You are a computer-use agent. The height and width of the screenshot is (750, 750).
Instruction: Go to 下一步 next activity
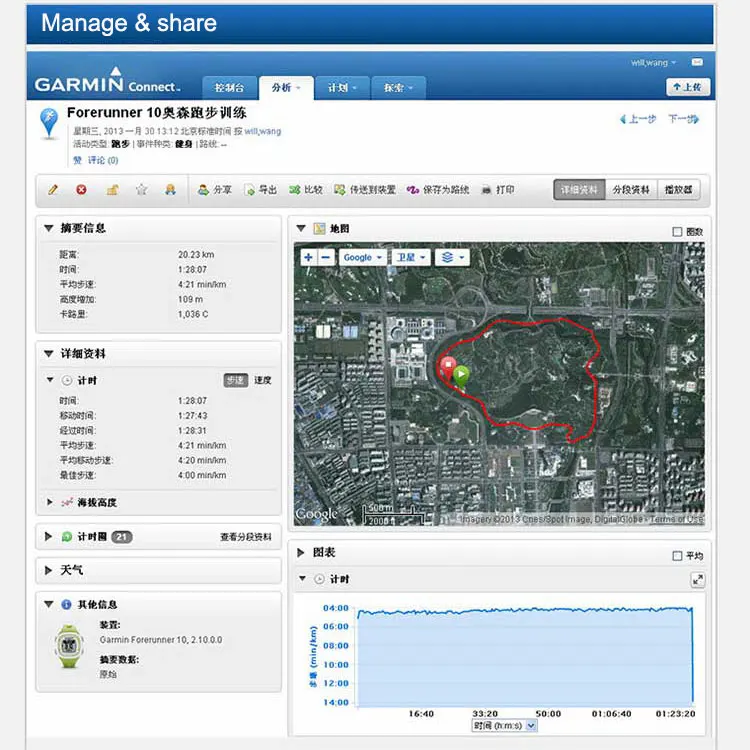(x=684, y=119)
